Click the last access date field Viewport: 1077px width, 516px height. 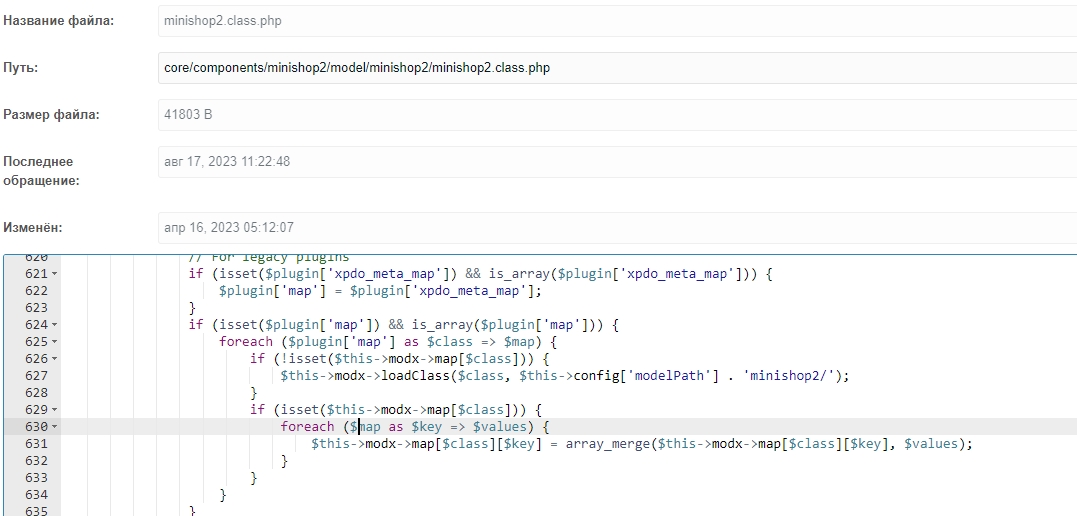coord(616,161)
